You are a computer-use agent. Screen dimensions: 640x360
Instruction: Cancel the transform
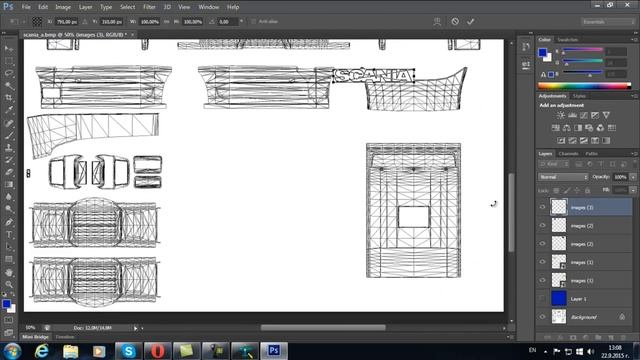[x=455, y=22]
